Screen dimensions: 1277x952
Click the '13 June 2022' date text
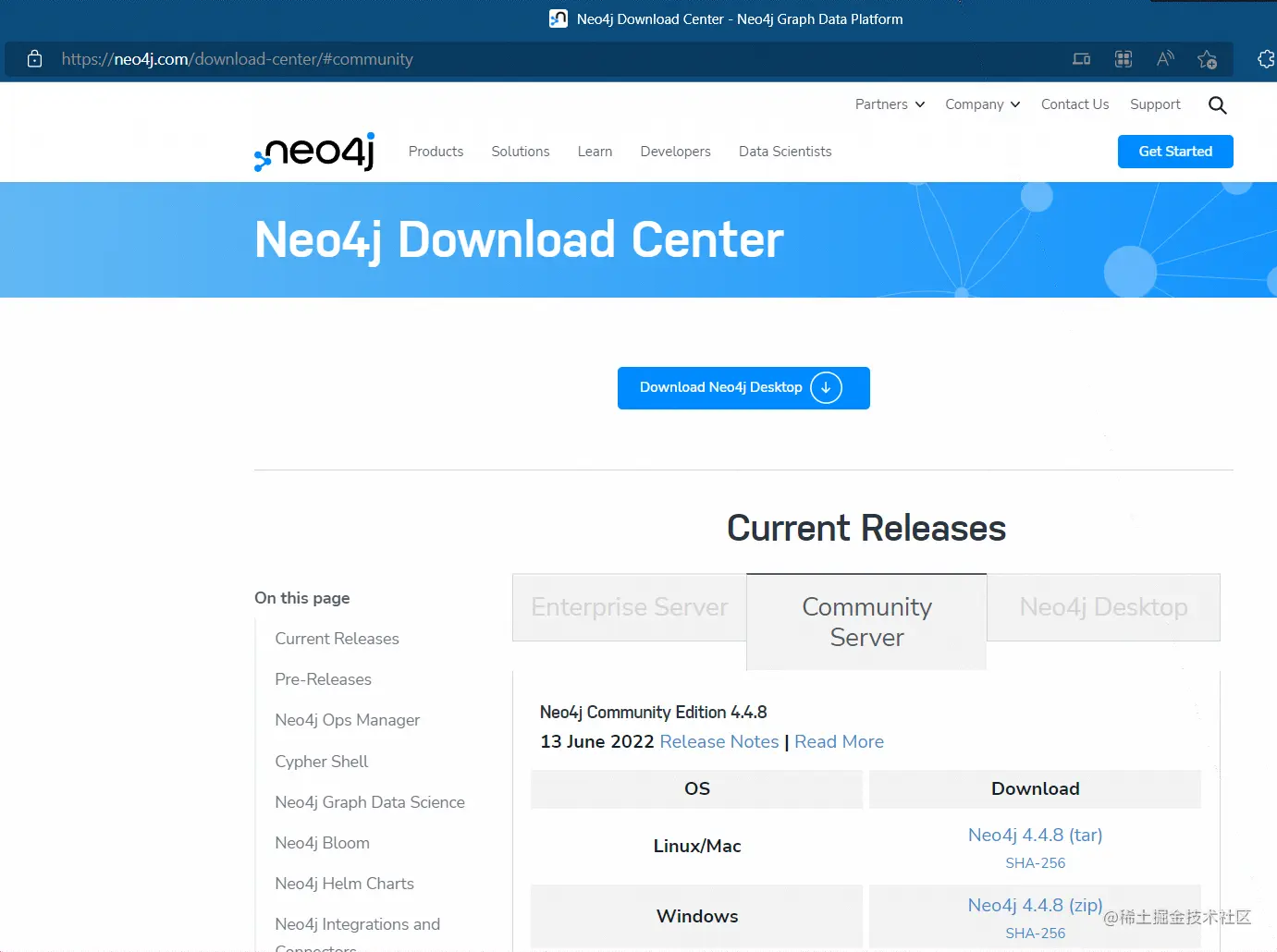coord(597,742)
